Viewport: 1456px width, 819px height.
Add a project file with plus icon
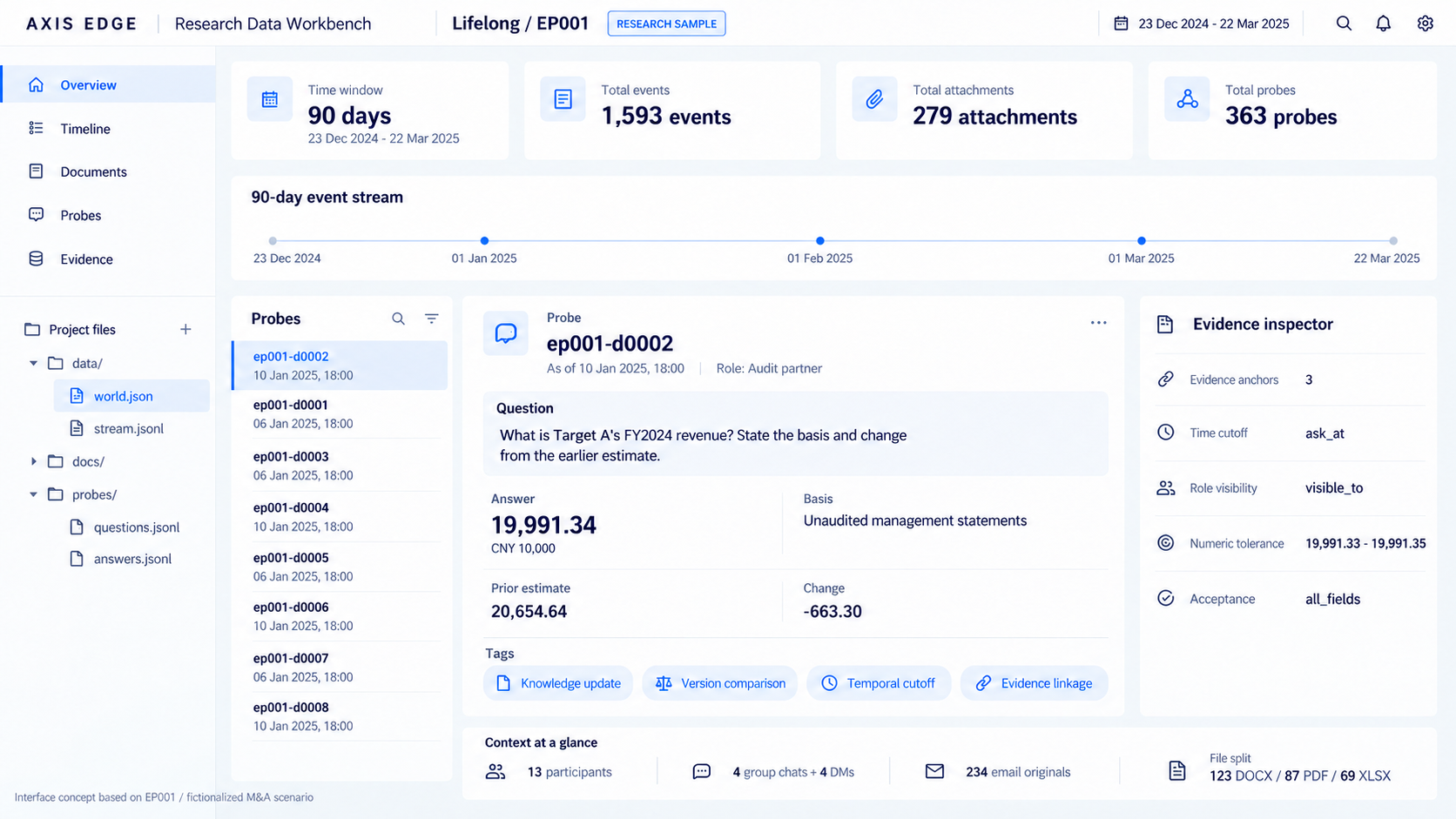click(x=185, y=329)
